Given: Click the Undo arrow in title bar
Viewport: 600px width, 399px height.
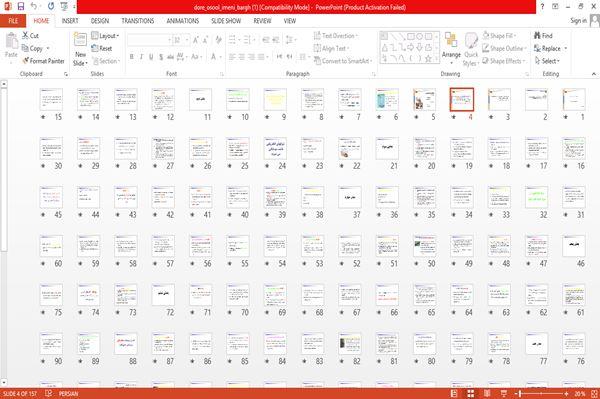Looking at the screenshot, I should (34, 6).
